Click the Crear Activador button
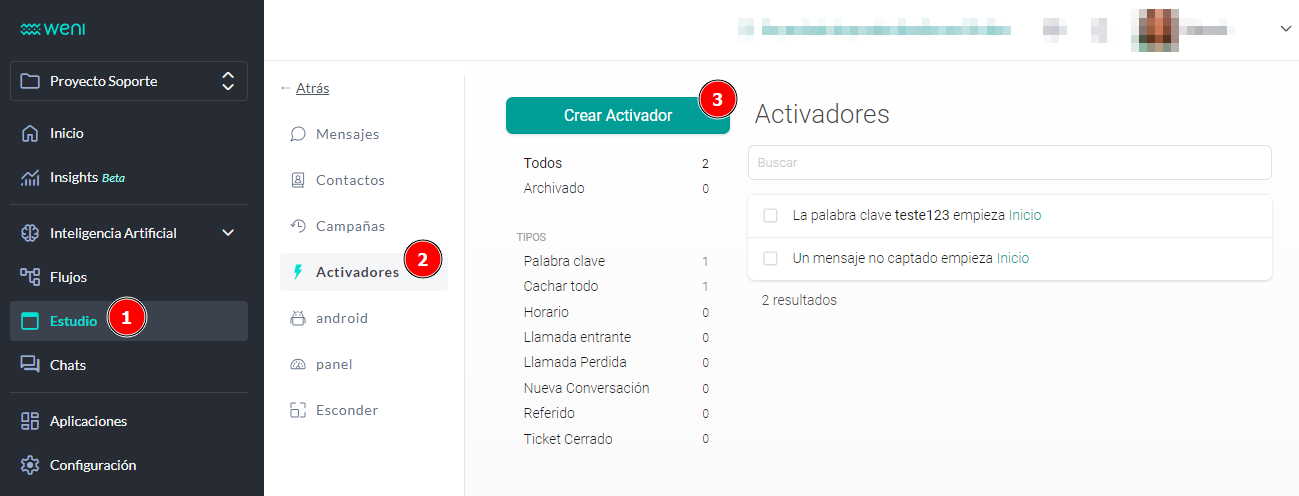 click(617, 115)
